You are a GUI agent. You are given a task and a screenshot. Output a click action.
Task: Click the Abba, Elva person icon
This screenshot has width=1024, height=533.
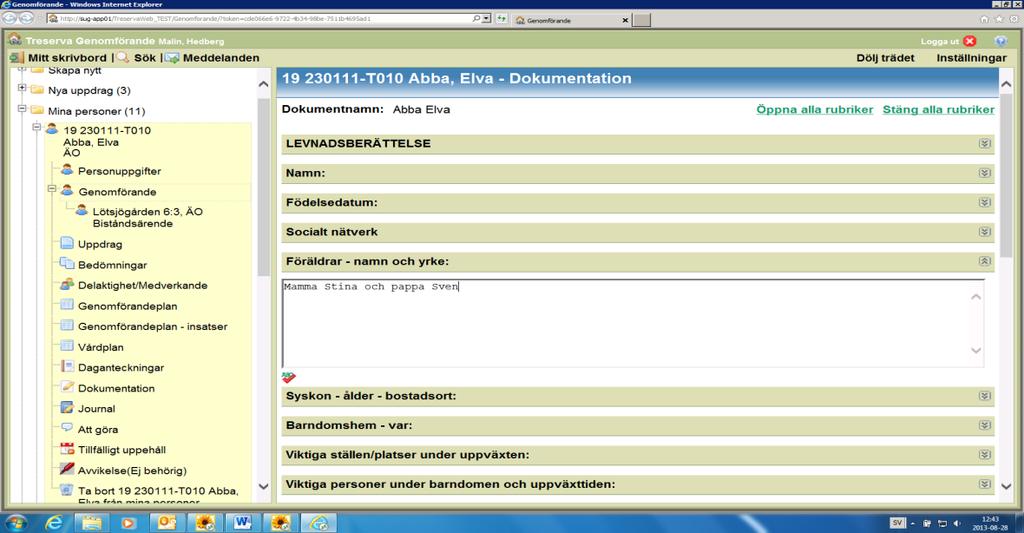pos(52,129)
